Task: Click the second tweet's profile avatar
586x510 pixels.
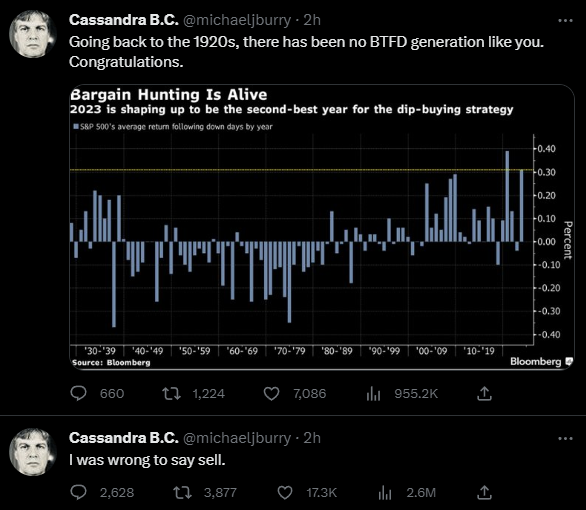Action: 33,452
